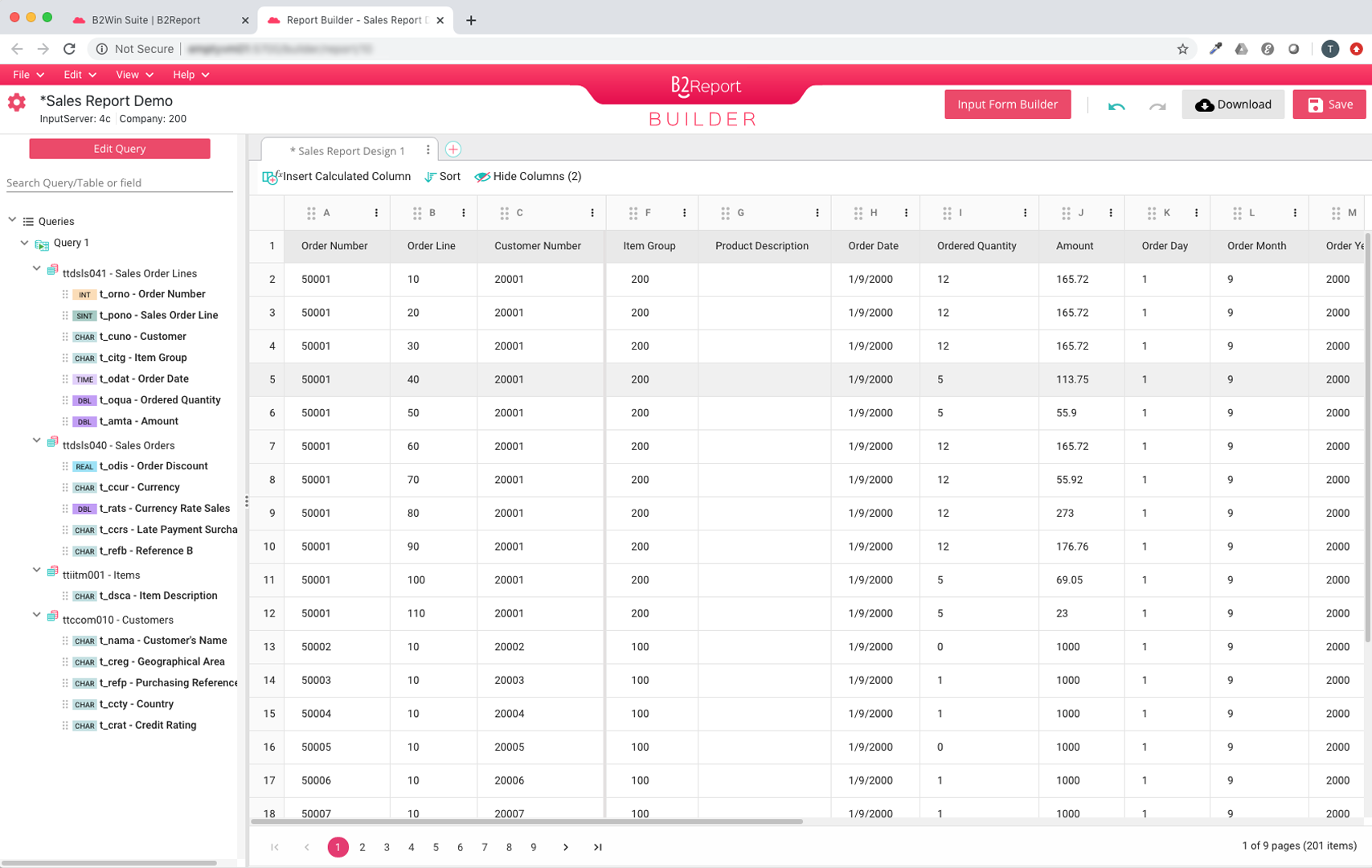Focus the Search Query/Table or field box
The height and width of the screenshot is (868, 1372).
(120, 182)
